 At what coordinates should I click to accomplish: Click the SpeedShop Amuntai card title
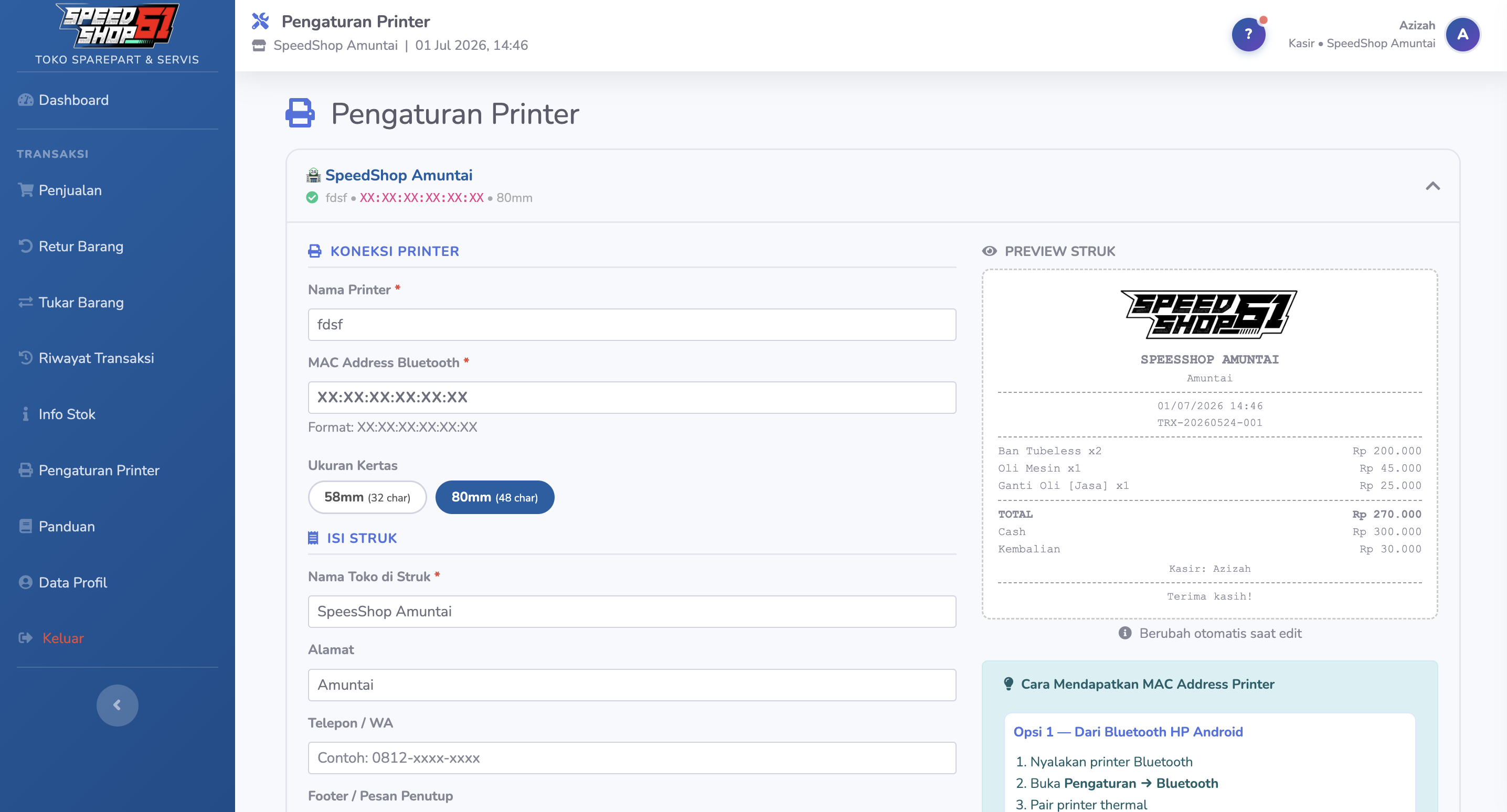[398, 175]
